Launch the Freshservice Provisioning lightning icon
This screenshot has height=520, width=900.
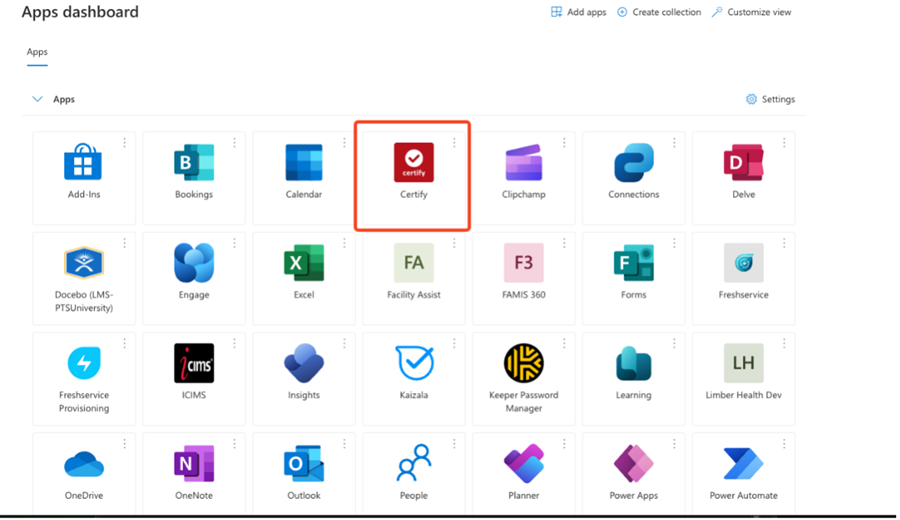click(x=84, y=363)
